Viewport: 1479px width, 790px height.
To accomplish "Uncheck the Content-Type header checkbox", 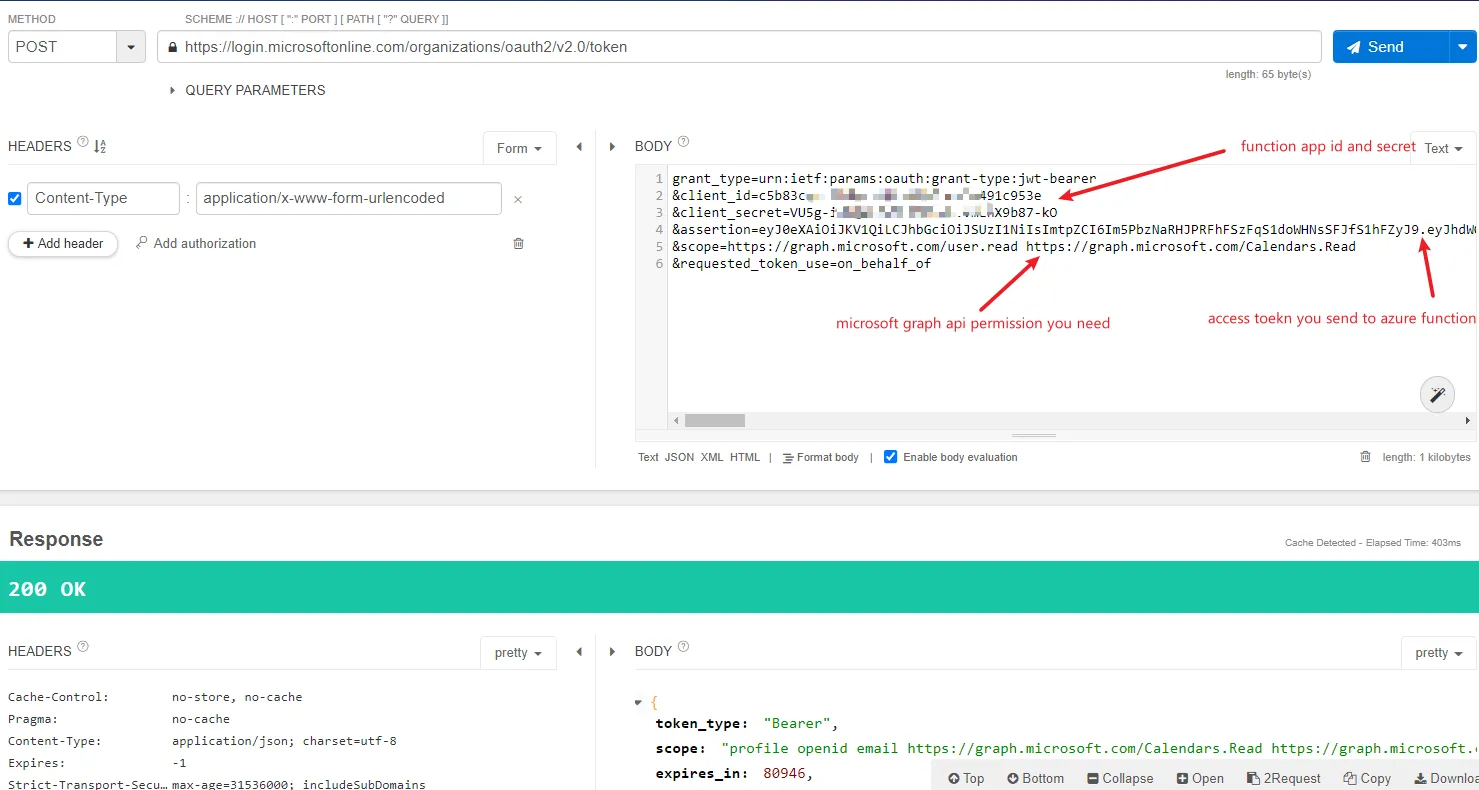I will (15, 198).
